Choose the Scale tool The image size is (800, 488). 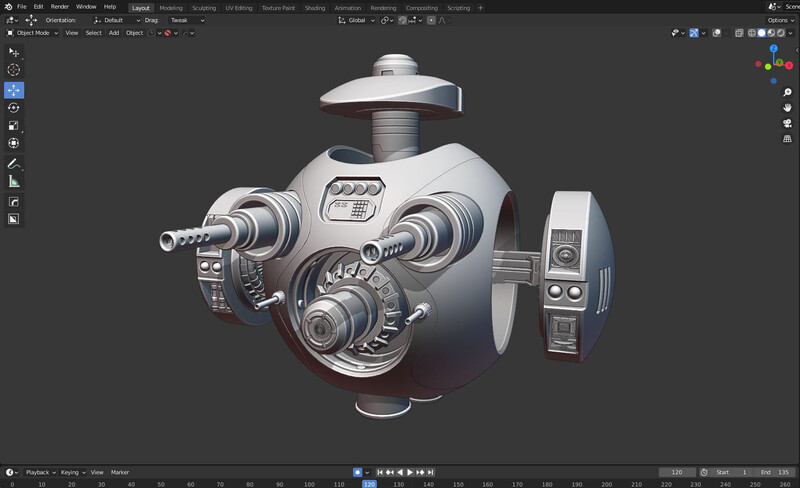(x=14, y=126)
